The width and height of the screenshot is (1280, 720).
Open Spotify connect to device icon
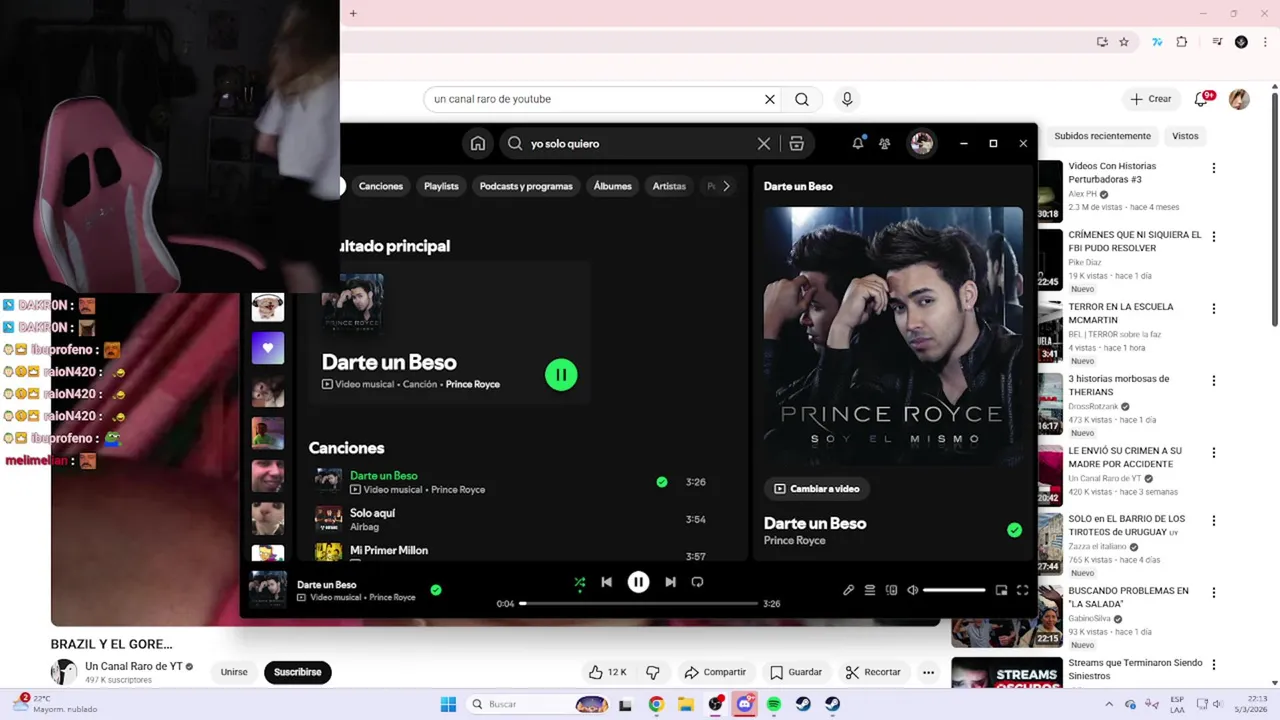(891, 590)
